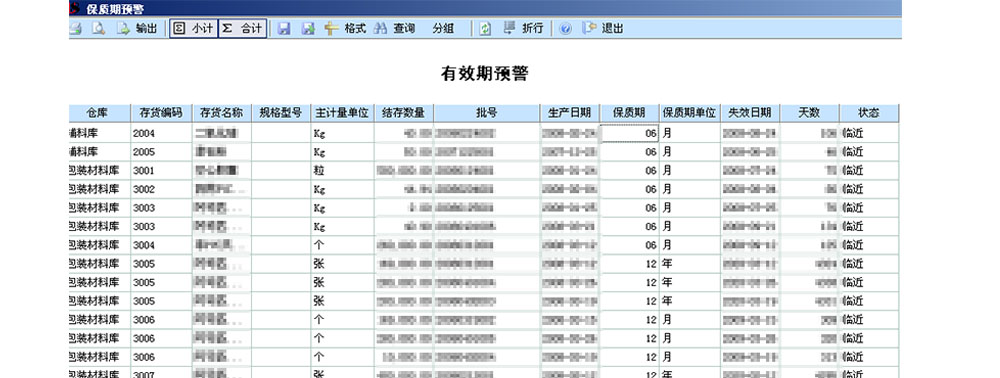Click the warehouse cell in row 2005
This screenshot has height=378, width=1000.
[99, 152]
